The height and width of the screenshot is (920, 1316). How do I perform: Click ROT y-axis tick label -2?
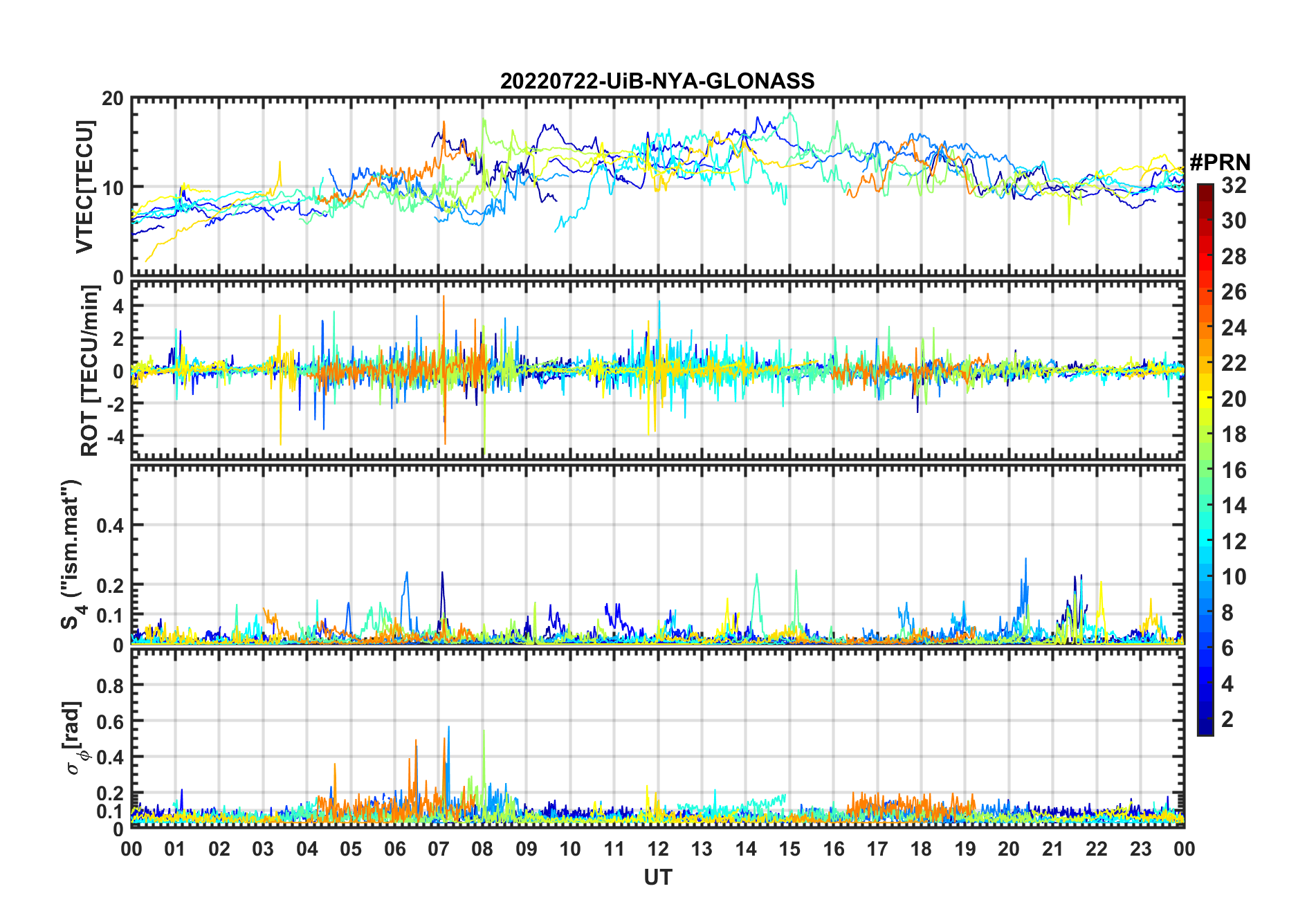(x=115, y=404)
